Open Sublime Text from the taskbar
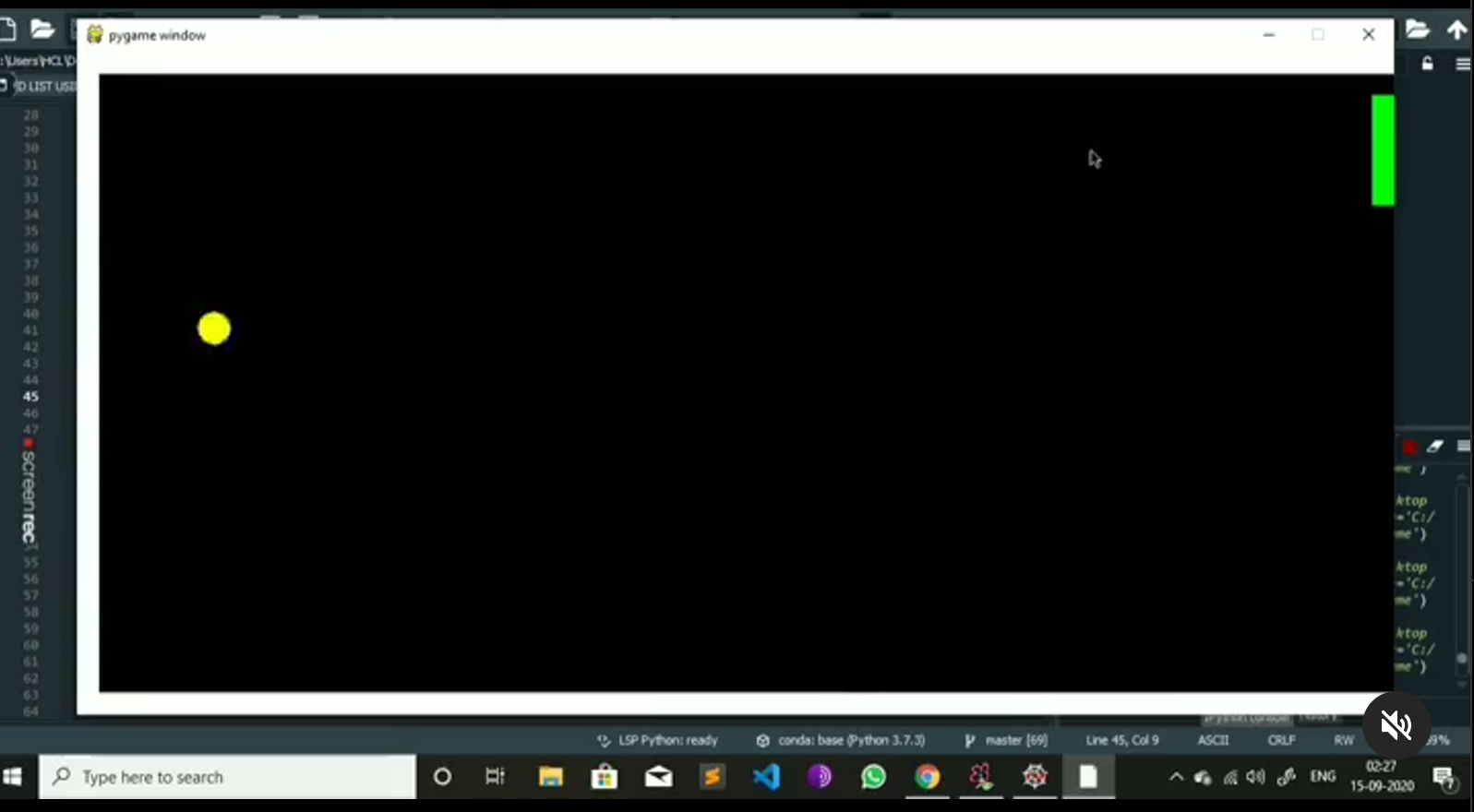1474x812 pixels. [x=713, y=777]
